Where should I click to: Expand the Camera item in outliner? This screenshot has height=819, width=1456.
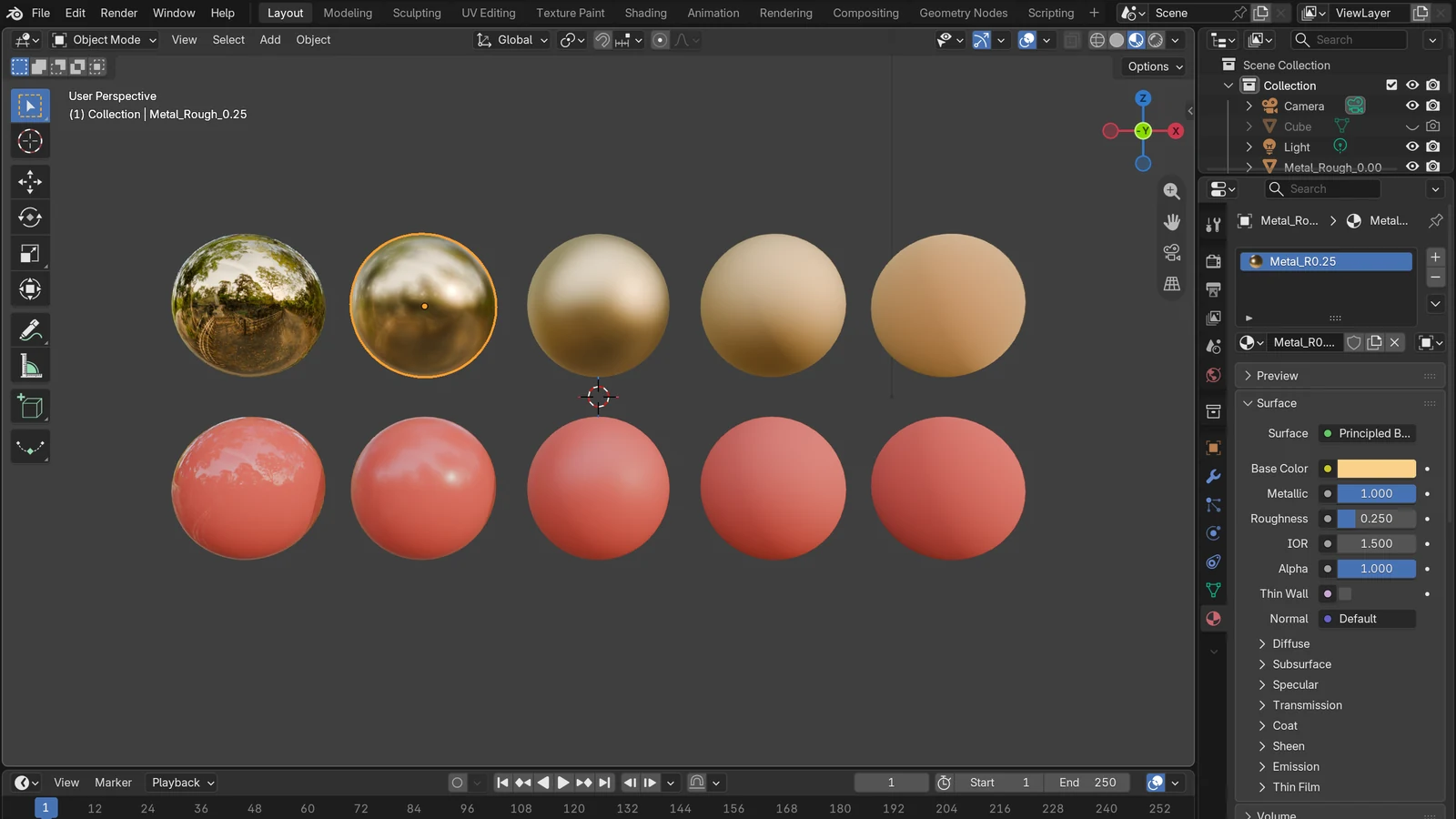(x=1249, y=106)
